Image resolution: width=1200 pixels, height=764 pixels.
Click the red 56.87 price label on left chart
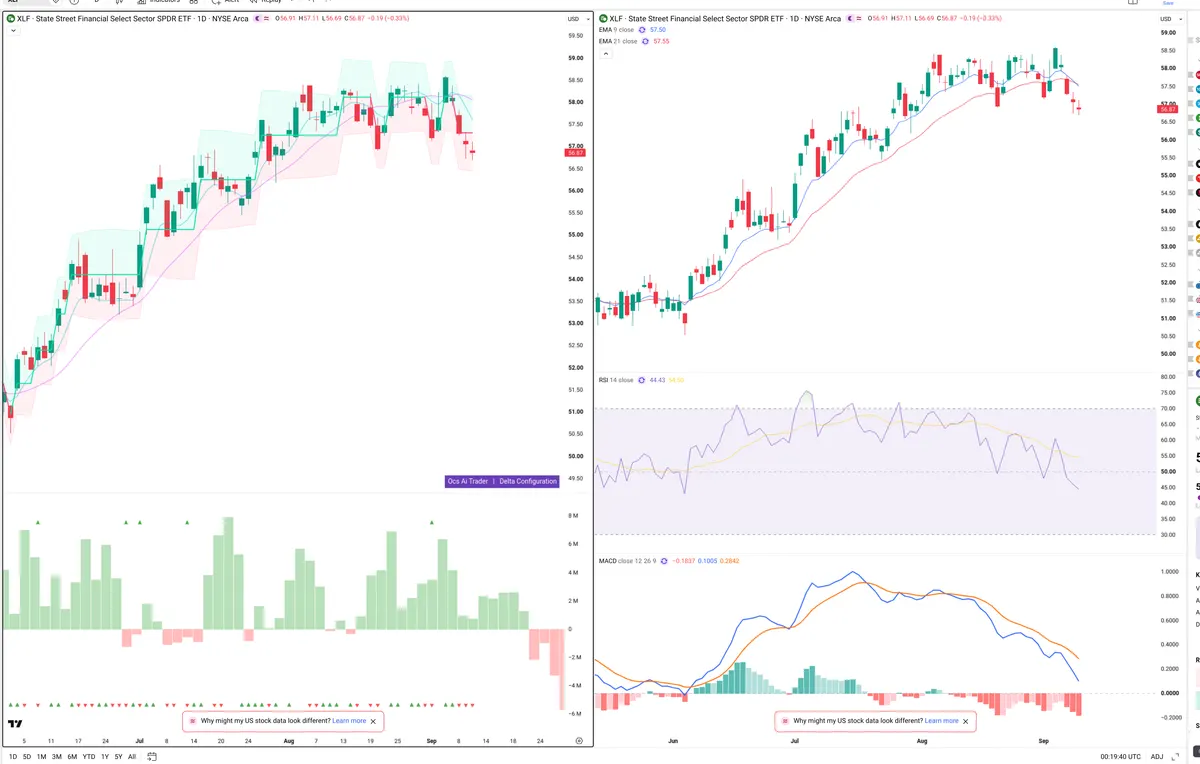coord(575,153)
